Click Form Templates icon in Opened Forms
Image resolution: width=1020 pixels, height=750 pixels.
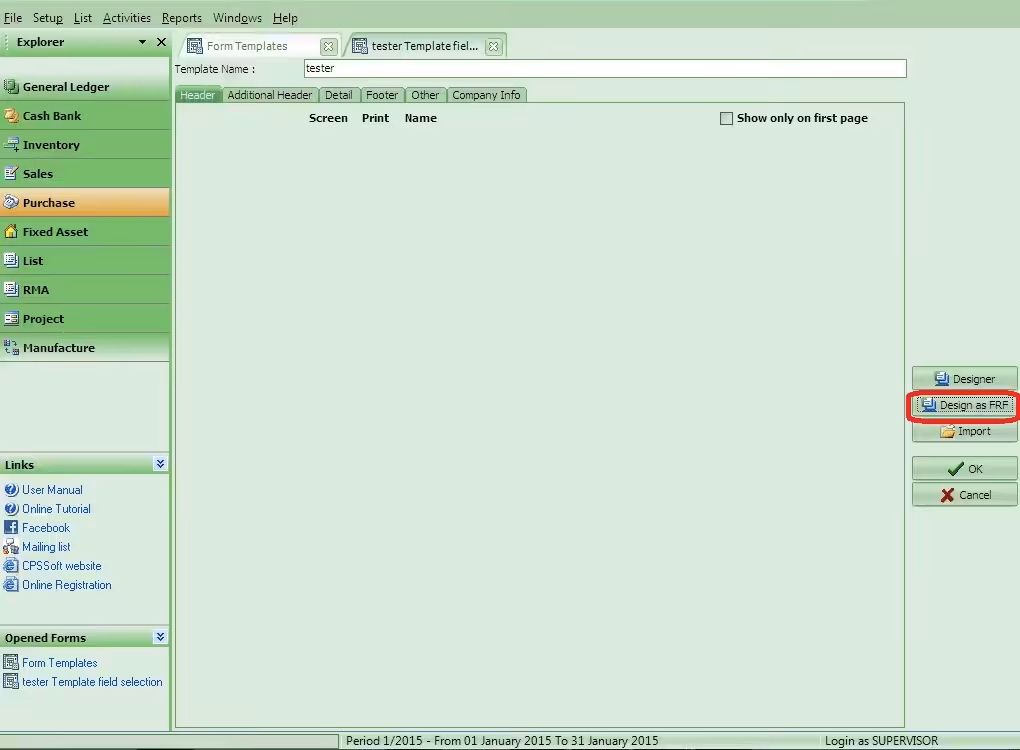tap(11, 663)
